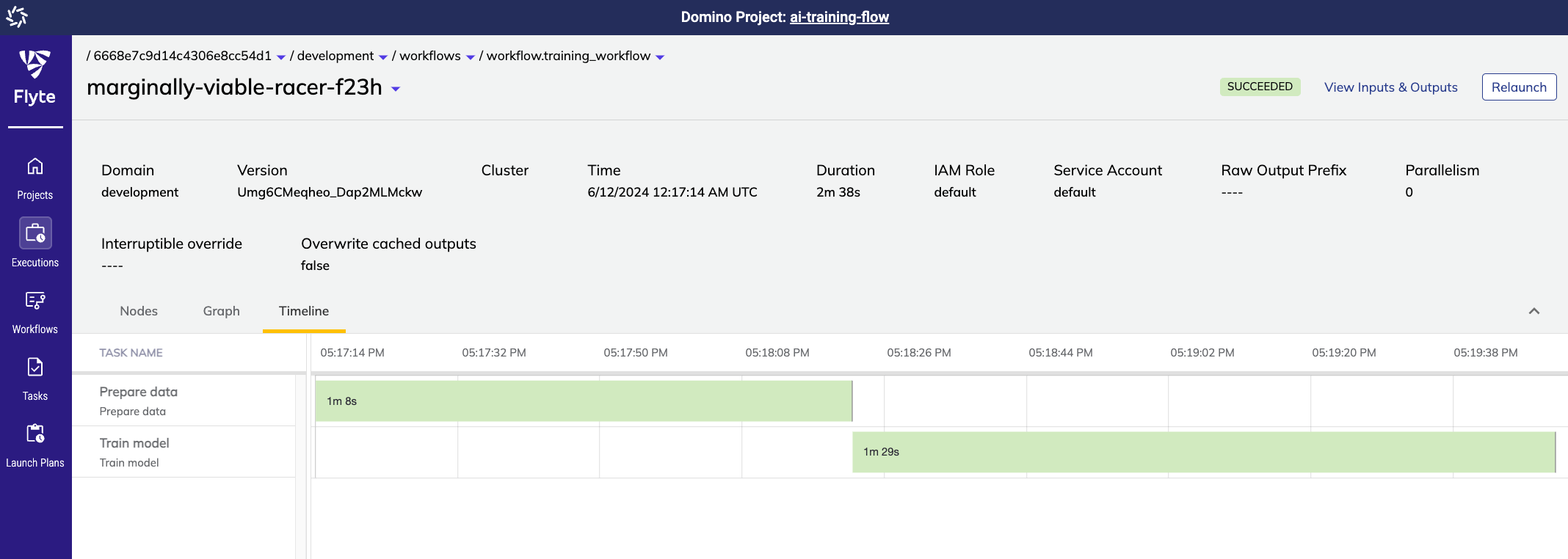Switch to the Graph tab
The image size is (1568, 559).
tap(221, 311)
